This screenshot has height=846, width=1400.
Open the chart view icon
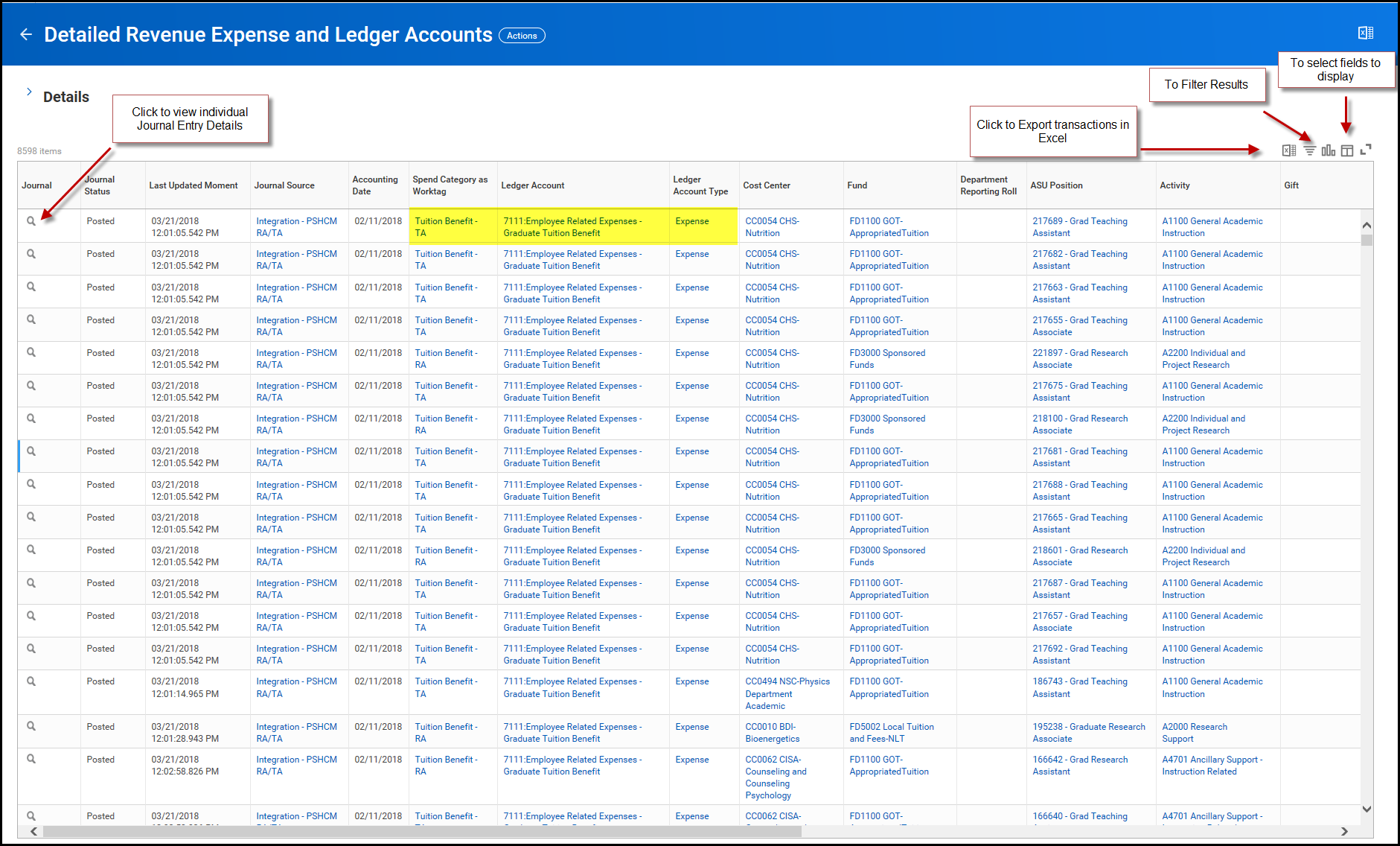coord(1329,150)
